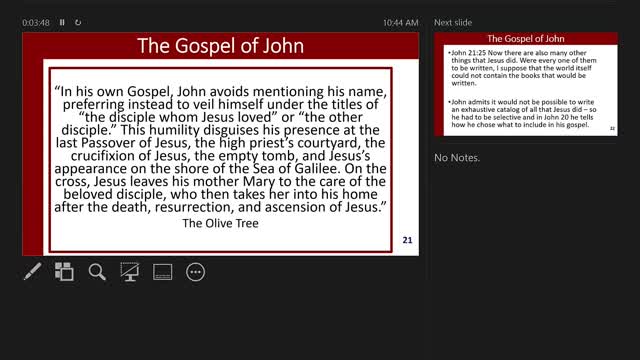Image resolution: width=640 pixels, height=360 pixels.
Task: Black or unblack the slide show
Action: click(130, 272)
